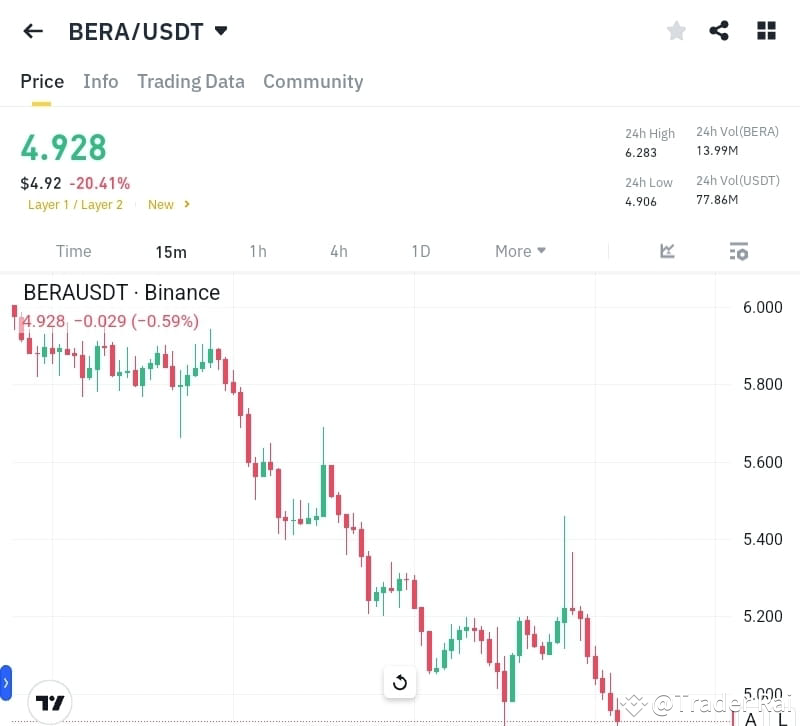Image resolution: width=800 pixels, height=726 pixels.
Task: Open the Community tab
Action: [x=313, y=81]
